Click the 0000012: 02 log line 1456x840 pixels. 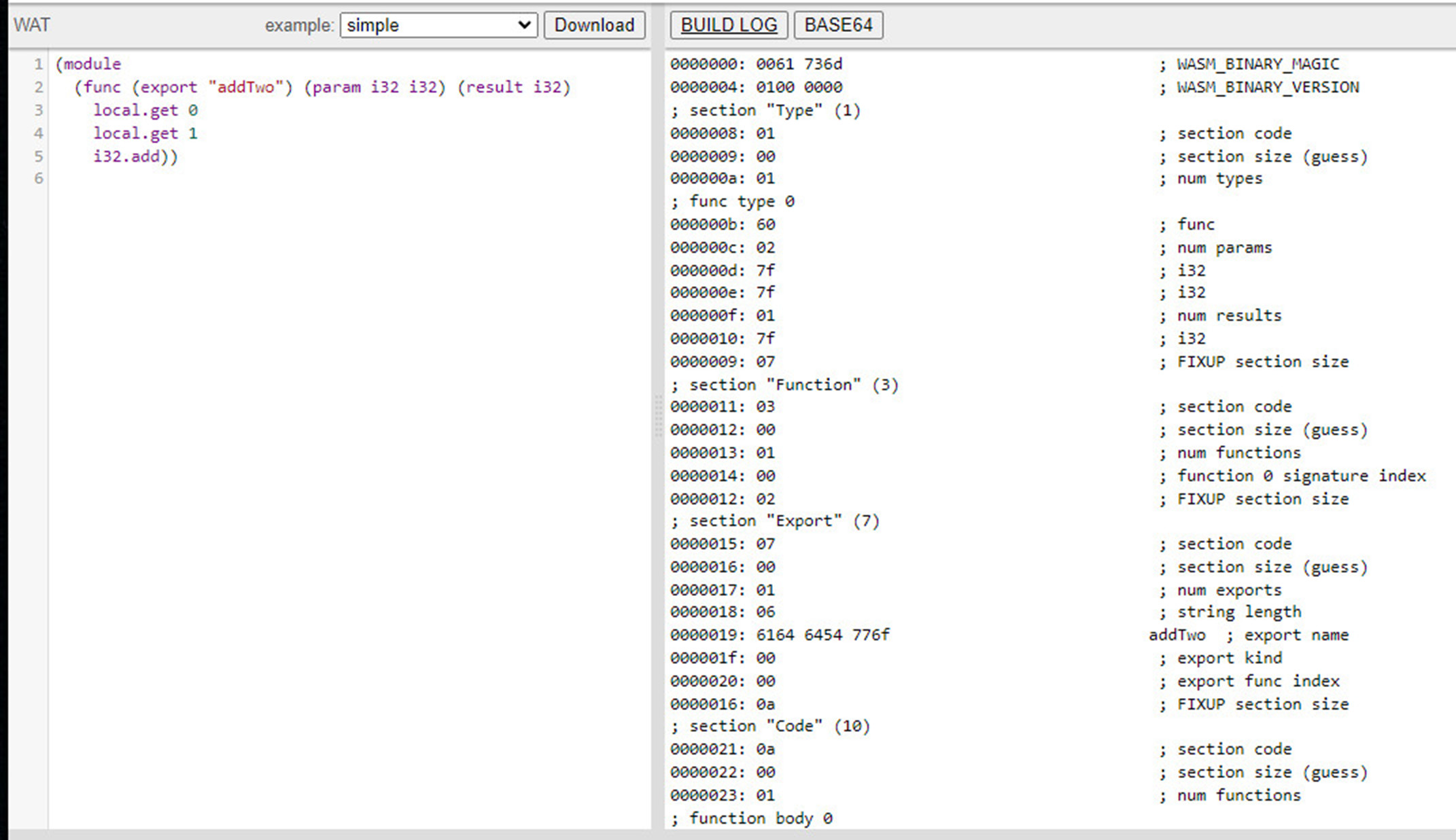(723, 500)
